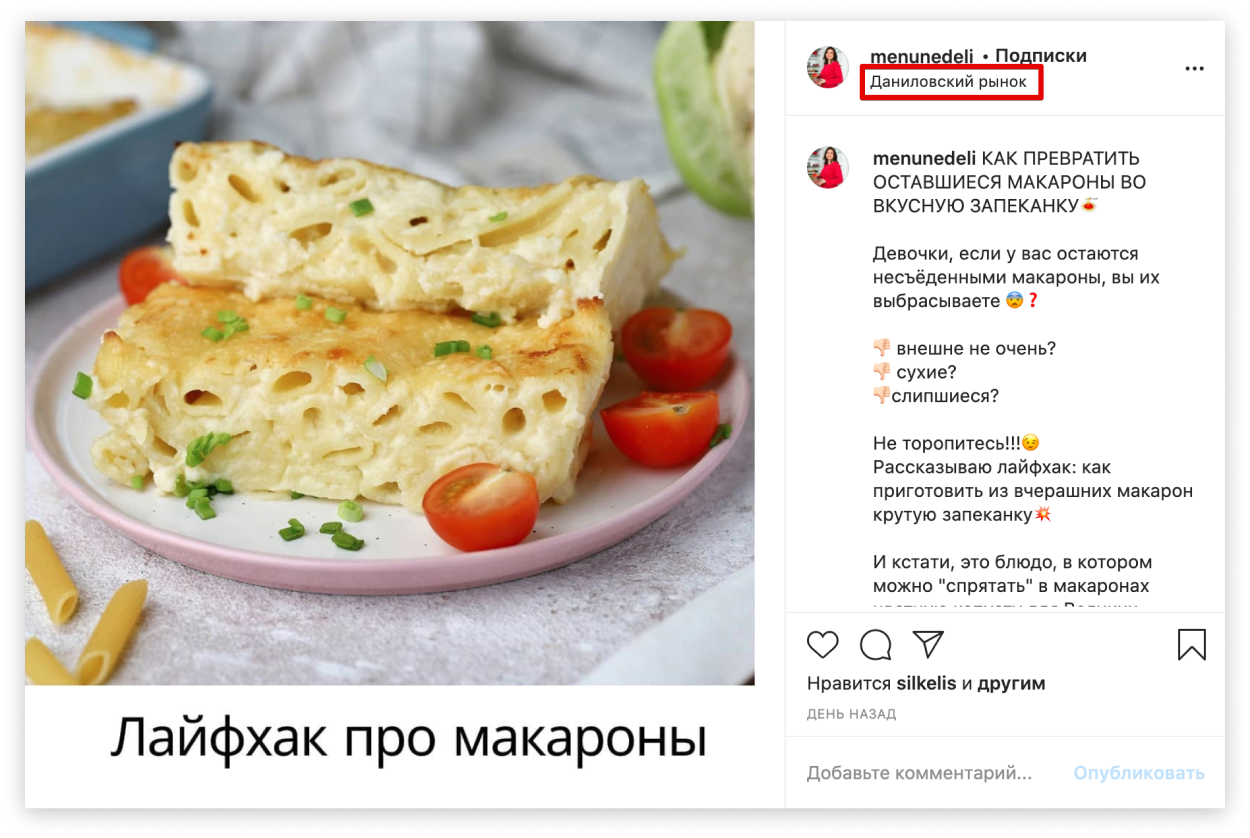The width and height of the screenshot is (1250, 838).
Task: Like the post with the heart icon
Action: tap(822, 645)
